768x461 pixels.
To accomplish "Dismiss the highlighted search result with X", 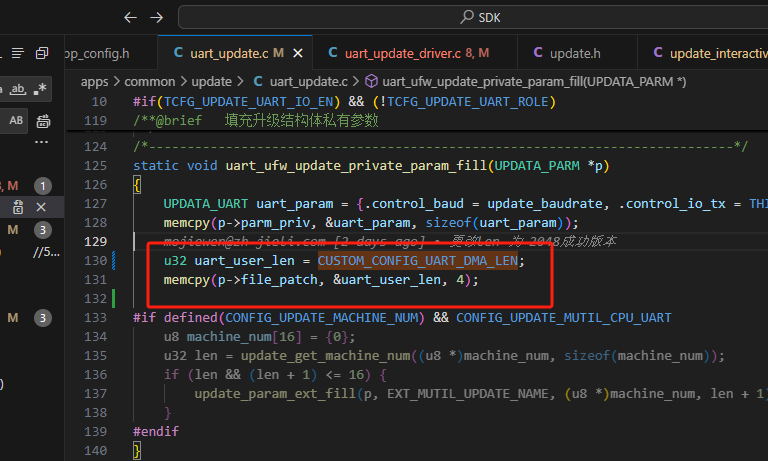I will coord(41,207).
